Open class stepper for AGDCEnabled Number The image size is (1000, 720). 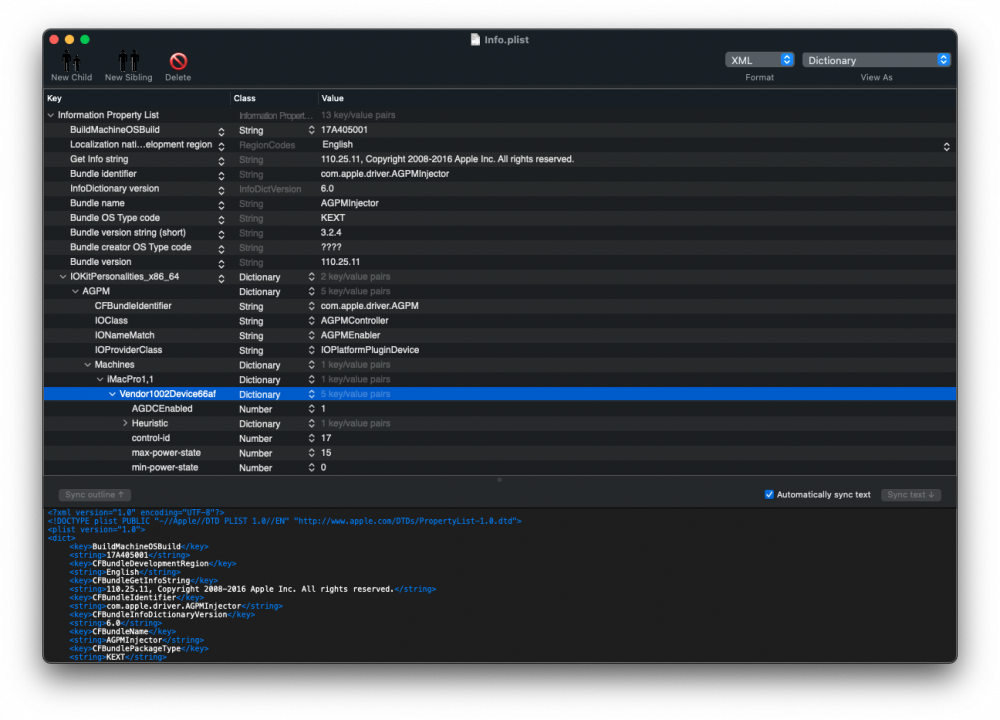click(x=311, y=409)
